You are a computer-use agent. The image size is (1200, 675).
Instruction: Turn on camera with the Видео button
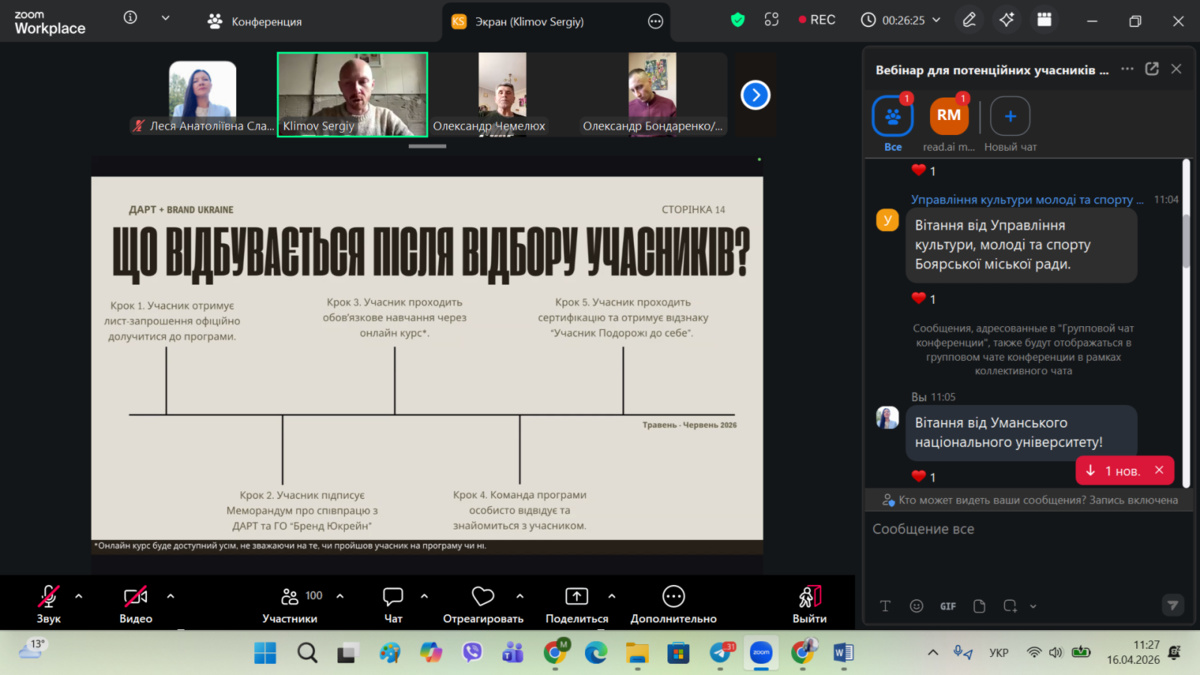[135, 597]
